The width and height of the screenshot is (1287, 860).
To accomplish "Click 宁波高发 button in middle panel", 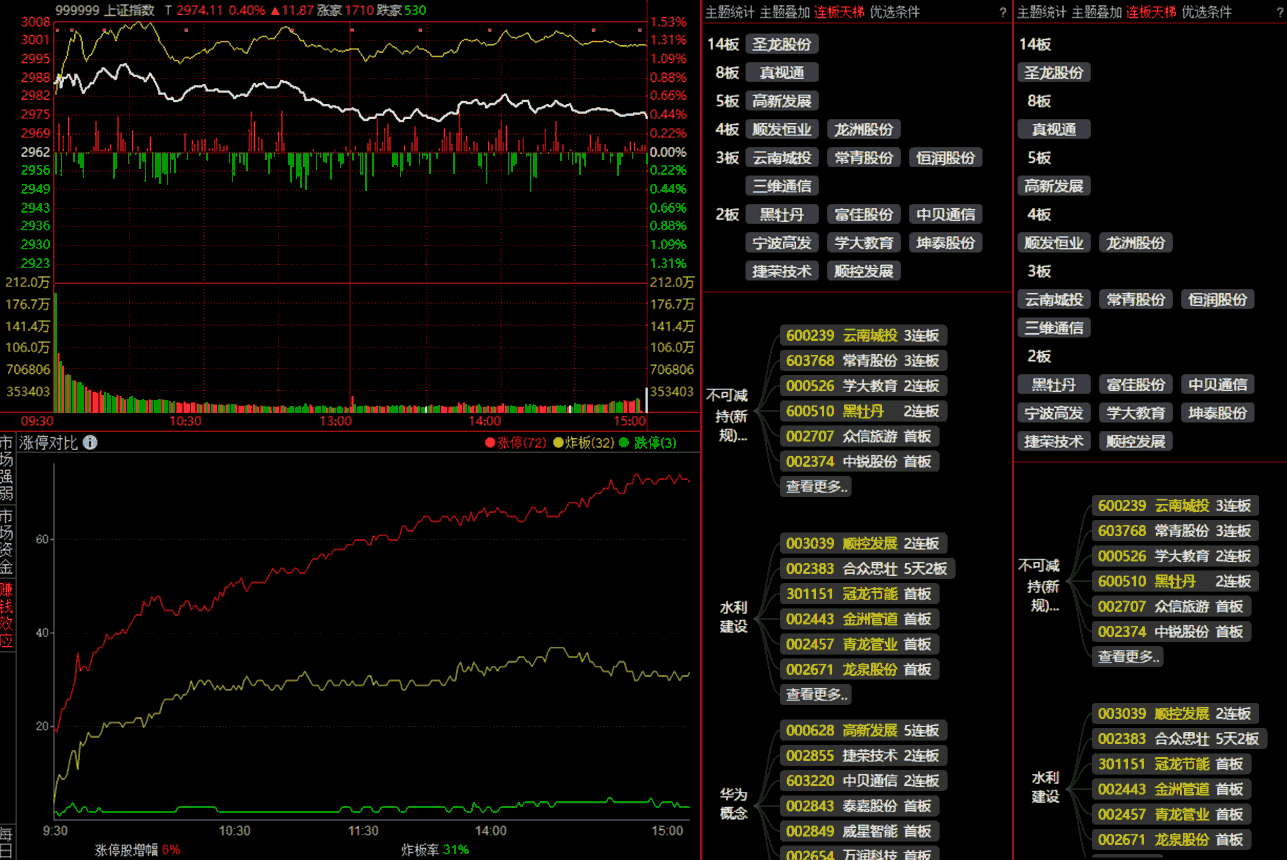I will pyautogui.click(x=782, y=242).
